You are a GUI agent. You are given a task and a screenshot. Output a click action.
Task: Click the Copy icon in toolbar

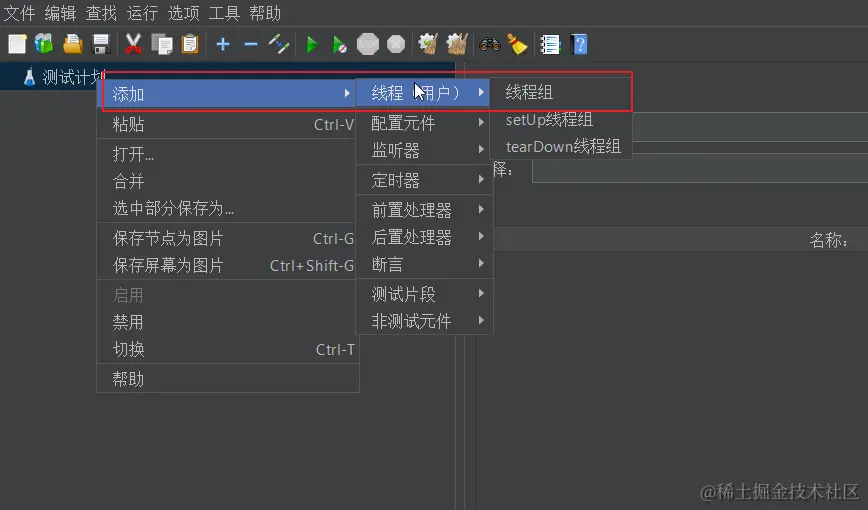tap(162, 44)
